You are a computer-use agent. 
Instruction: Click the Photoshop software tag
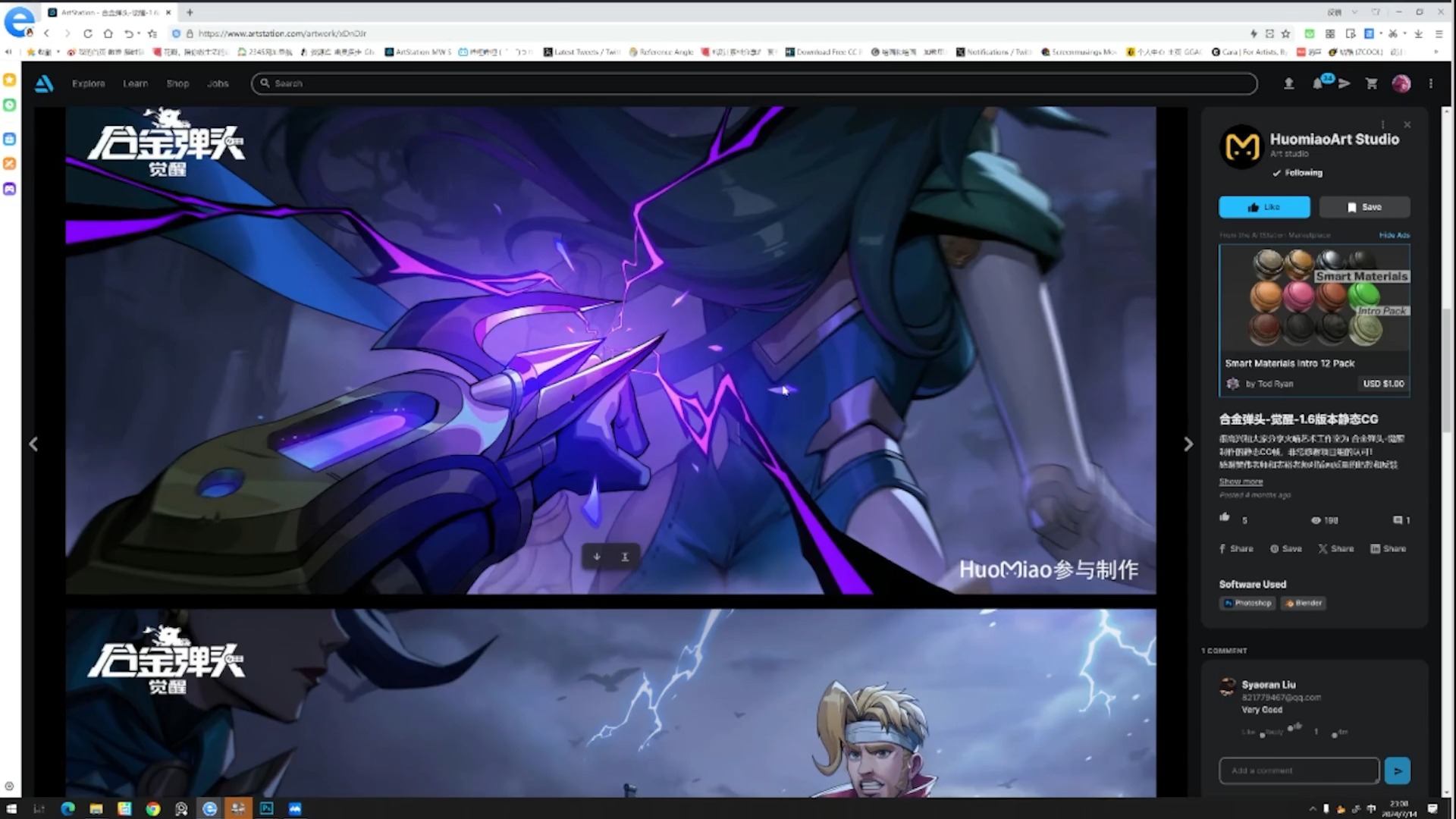pos(1247,604)
